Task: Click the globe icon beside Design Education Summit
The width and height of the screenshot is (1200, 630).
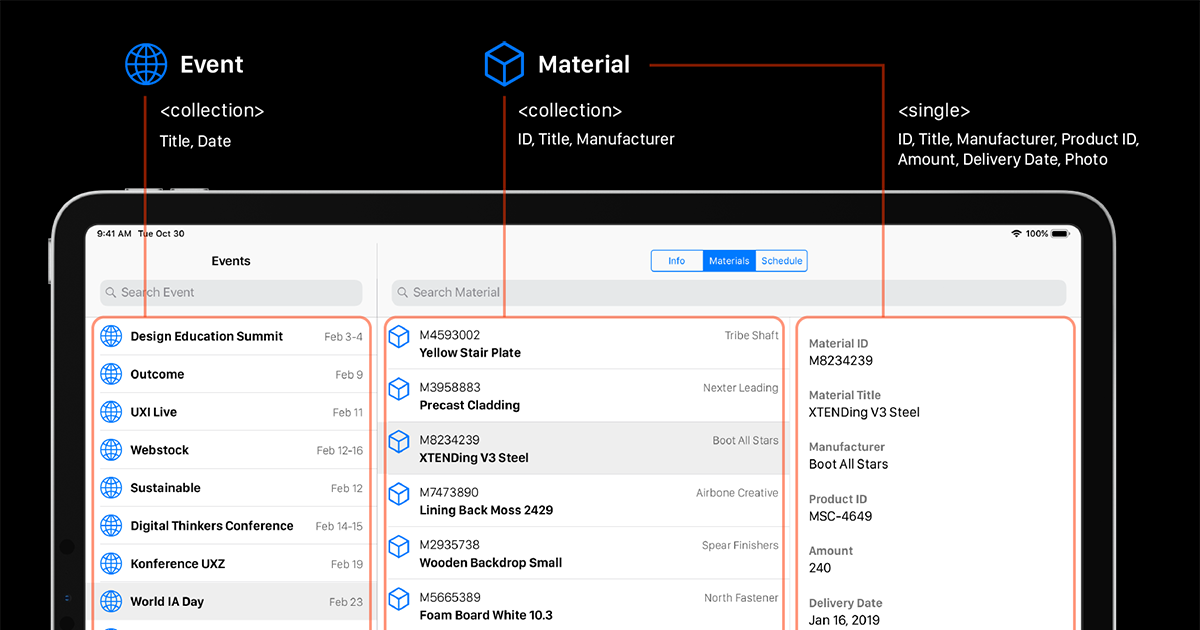Action: (111, 337)
